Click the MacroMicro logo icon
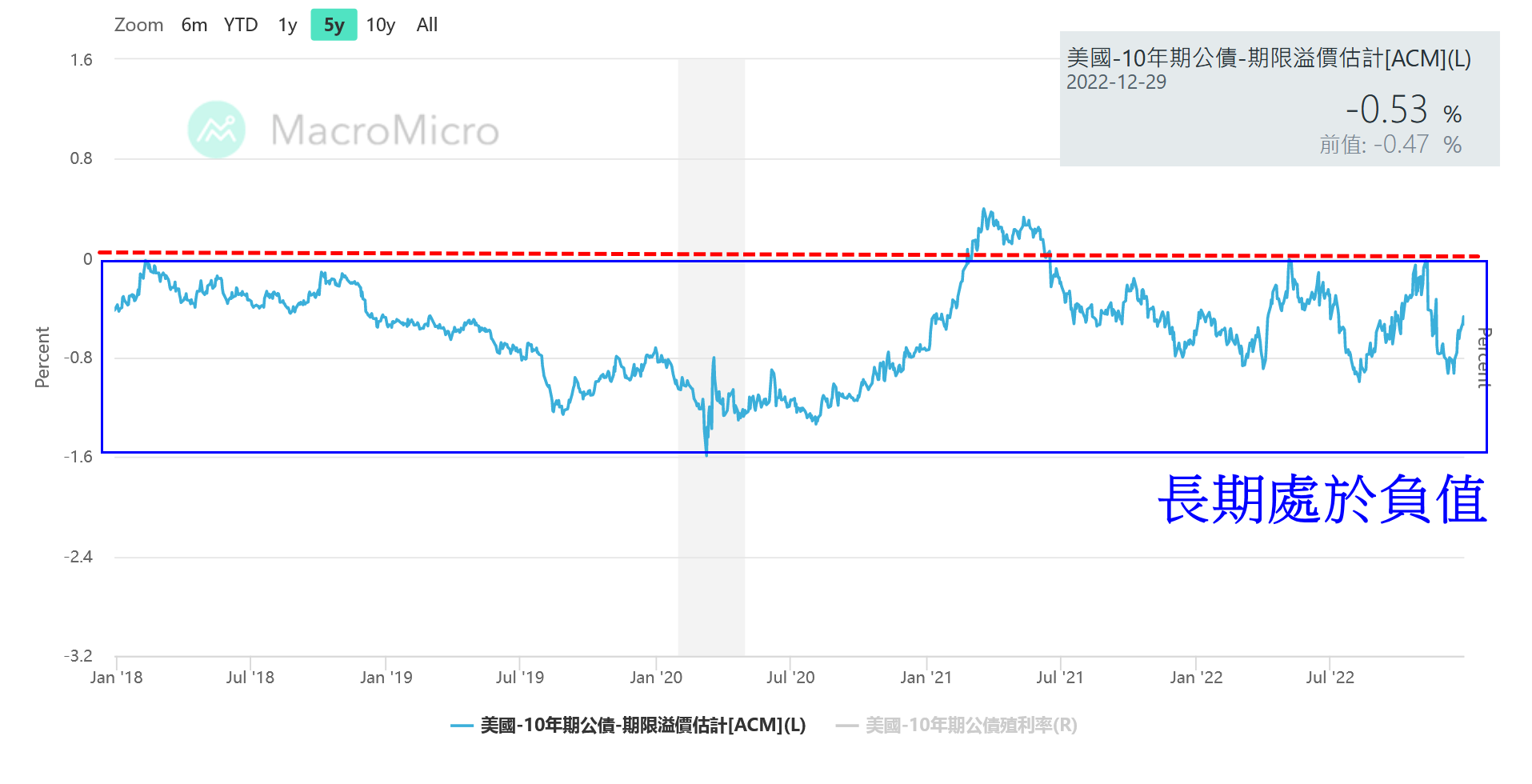Image resolution: width=1532 pixels, height=784 pixels. pyautogui.click(x=216, y=130)
